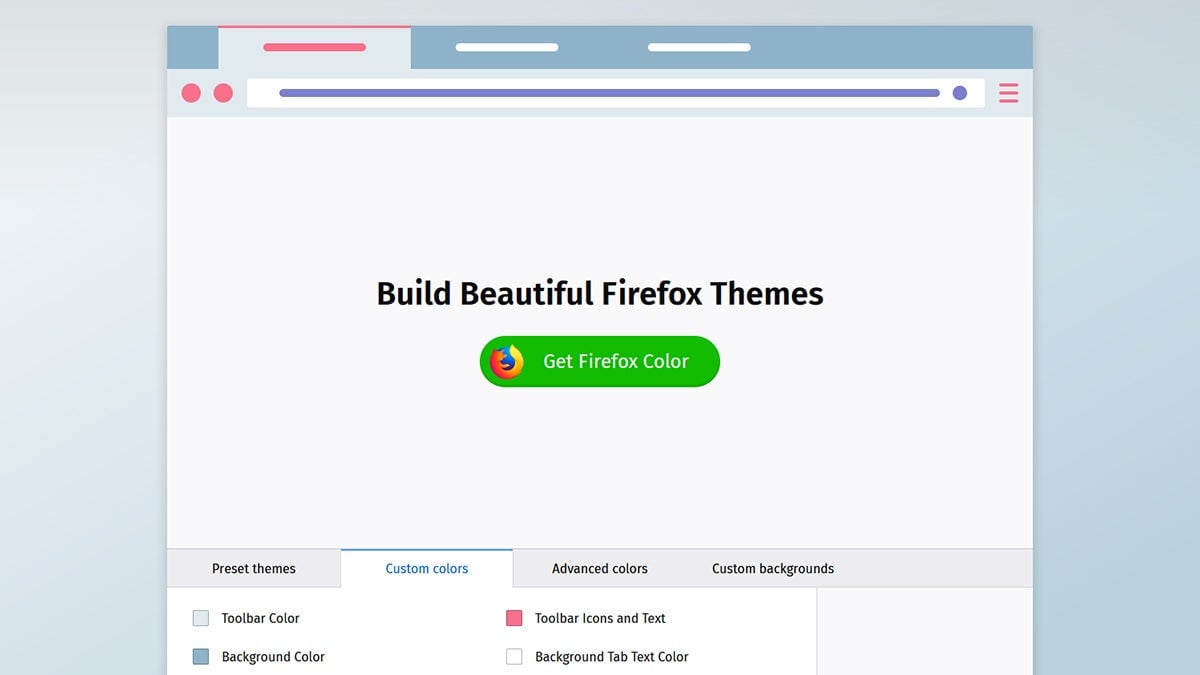Click the first pink circle in the preview toolbar
1200x675 pixels.
pyautogui.click(x=191, y=93)
